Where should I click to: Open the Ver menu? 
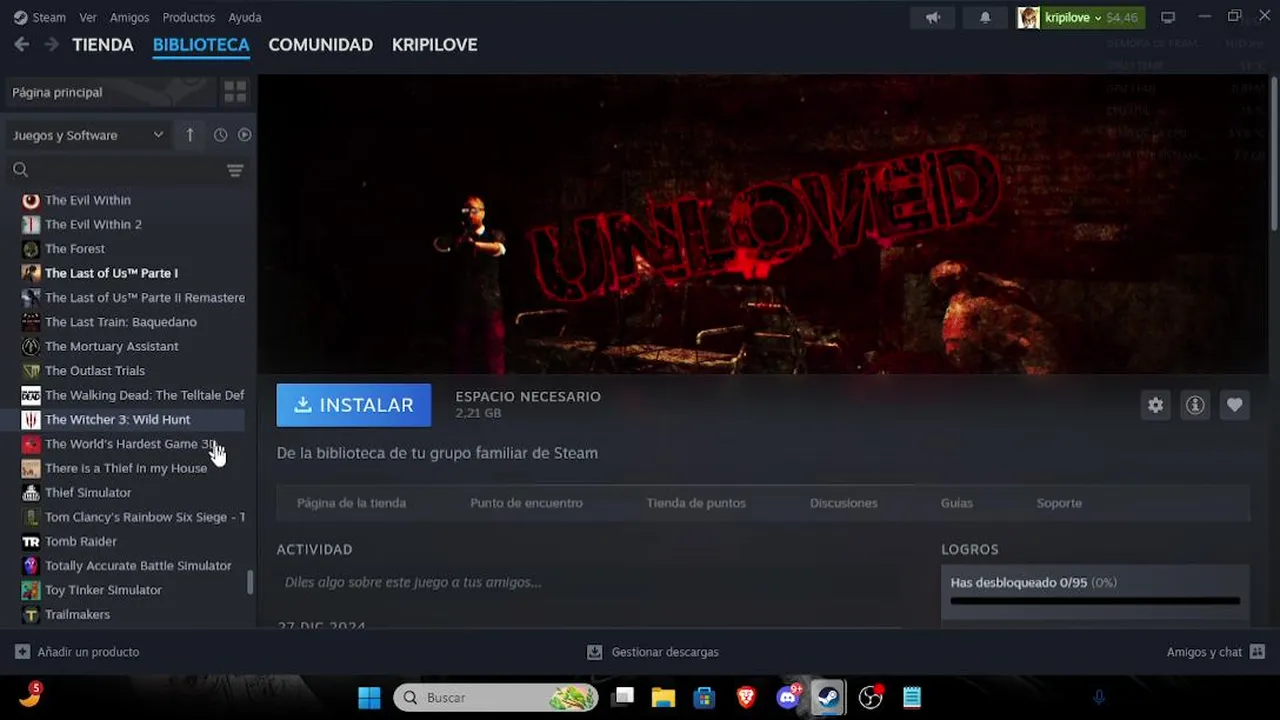[x=88, y=17]
